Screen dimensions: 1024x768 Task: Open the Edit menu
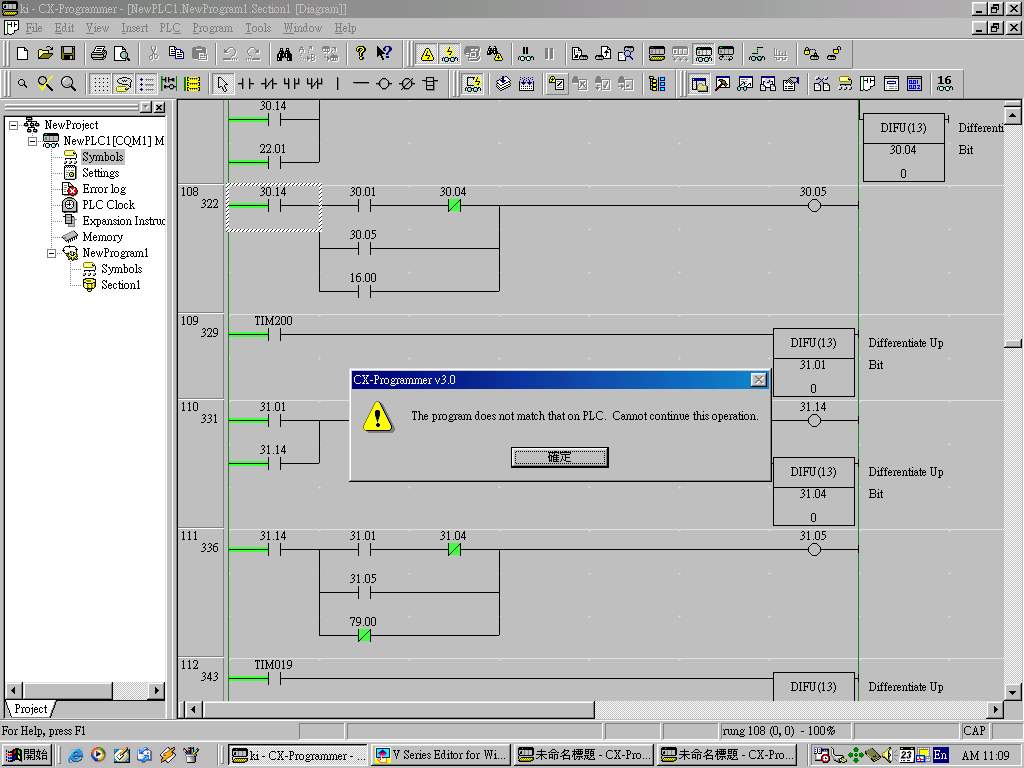pyautogui.click(x=64, y=28)
